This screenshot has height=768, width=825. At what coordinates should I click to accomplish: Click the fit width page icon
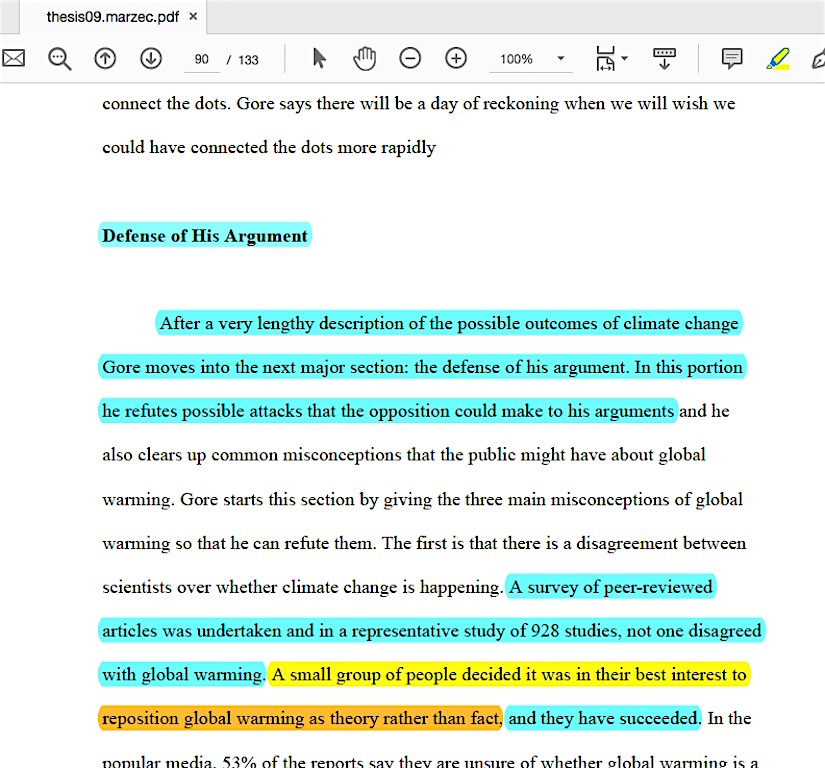(x=605, y=59)
